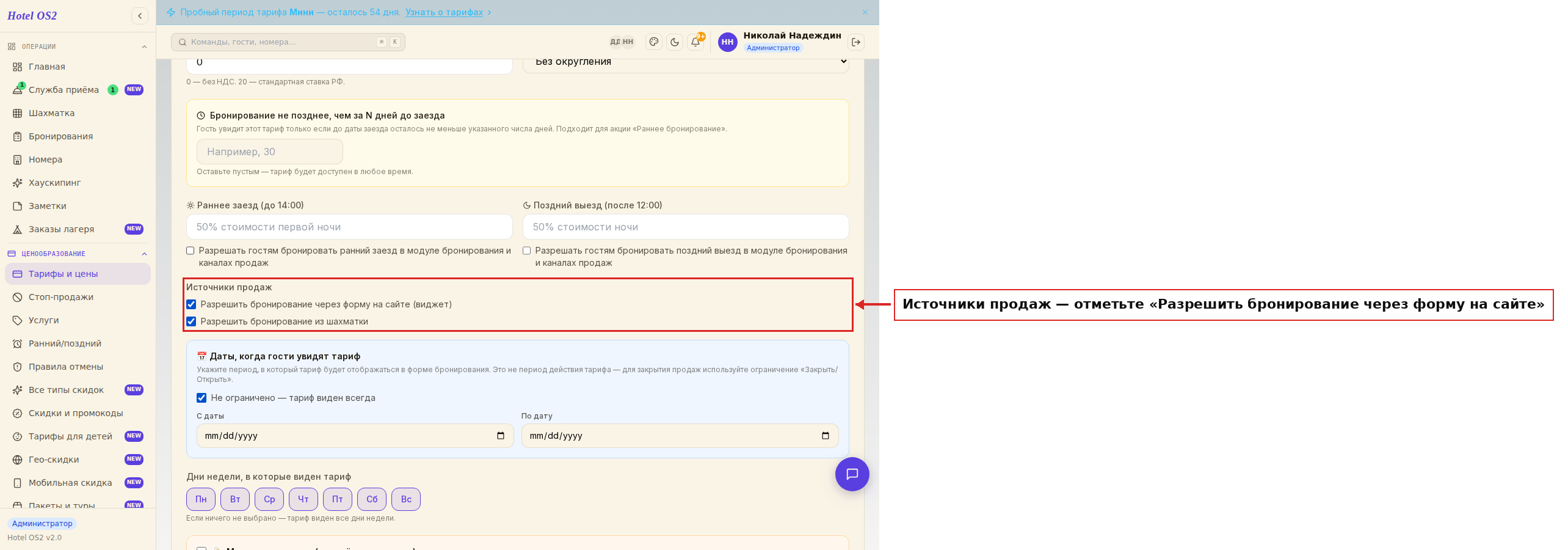This screenshot has height=550, width=1568.
Task: Click the Тарифы для детей icon
Action: (x=17, y=436)
